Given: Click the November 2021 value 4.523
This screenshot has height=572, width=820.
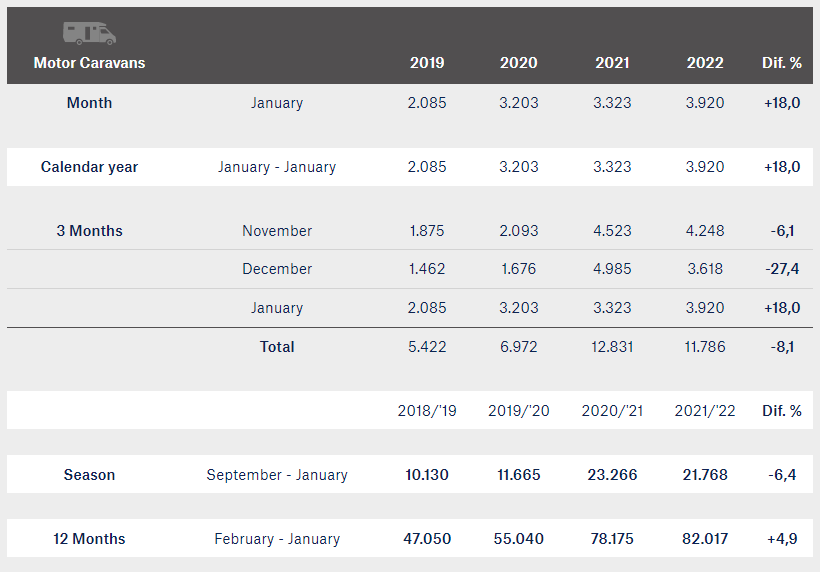Looking at the screenshot, I should tap(612, 231).
